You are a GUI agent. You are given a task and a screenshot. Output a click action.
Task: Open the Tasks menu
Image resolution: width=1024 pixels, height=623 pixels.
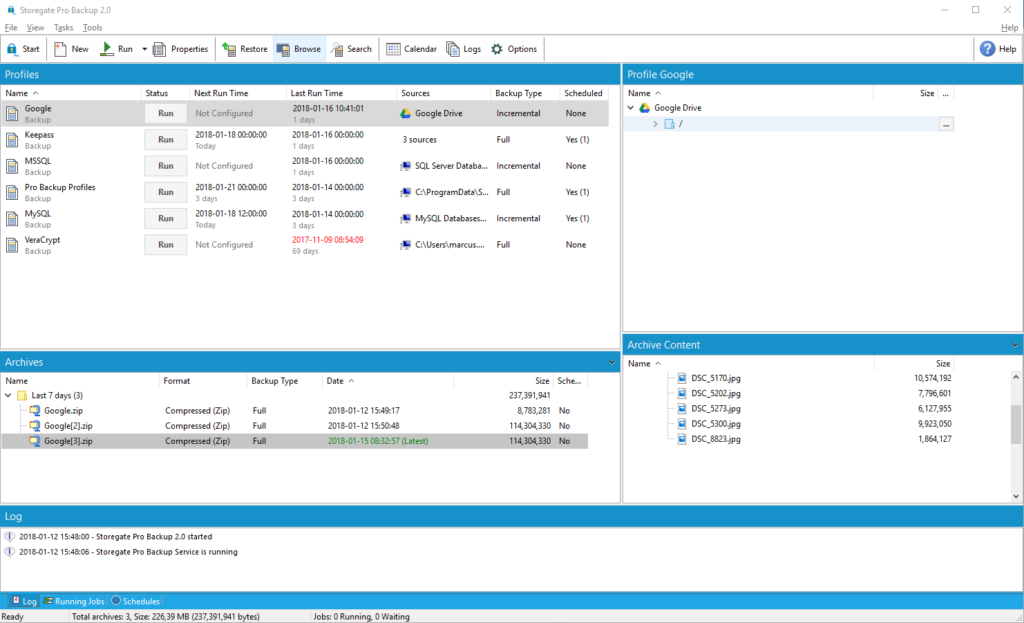(63, 27)
